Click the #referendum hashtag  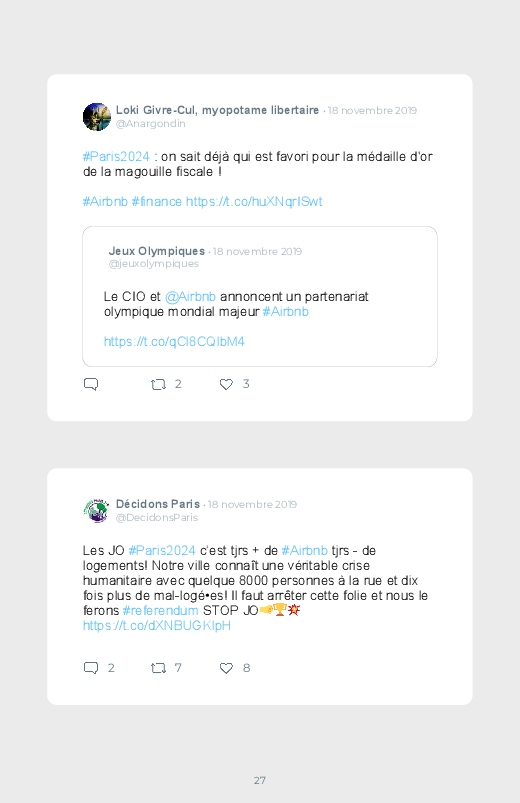pyautogui.click(x=160, y=610)
